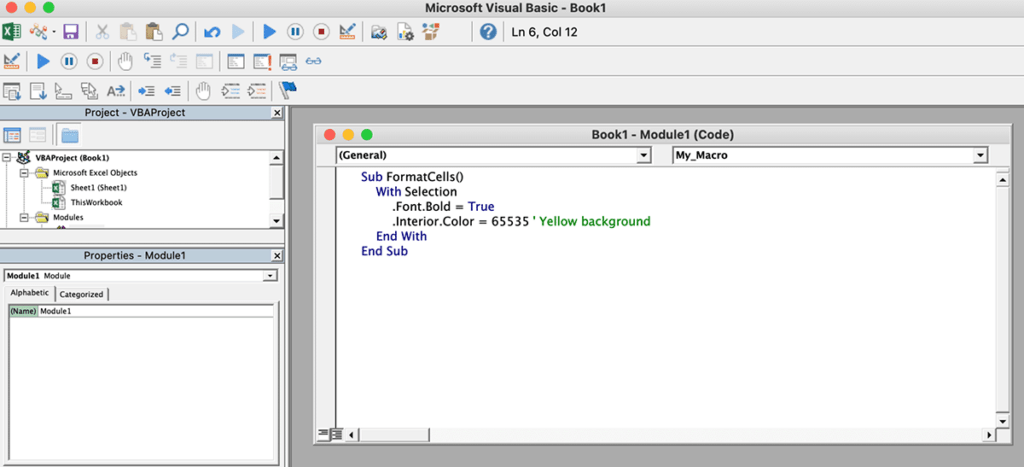The width and height of the screenshot is (1024, 467).
Task: Open VBA Help with the question mark icon
Action: coord(488,32)
